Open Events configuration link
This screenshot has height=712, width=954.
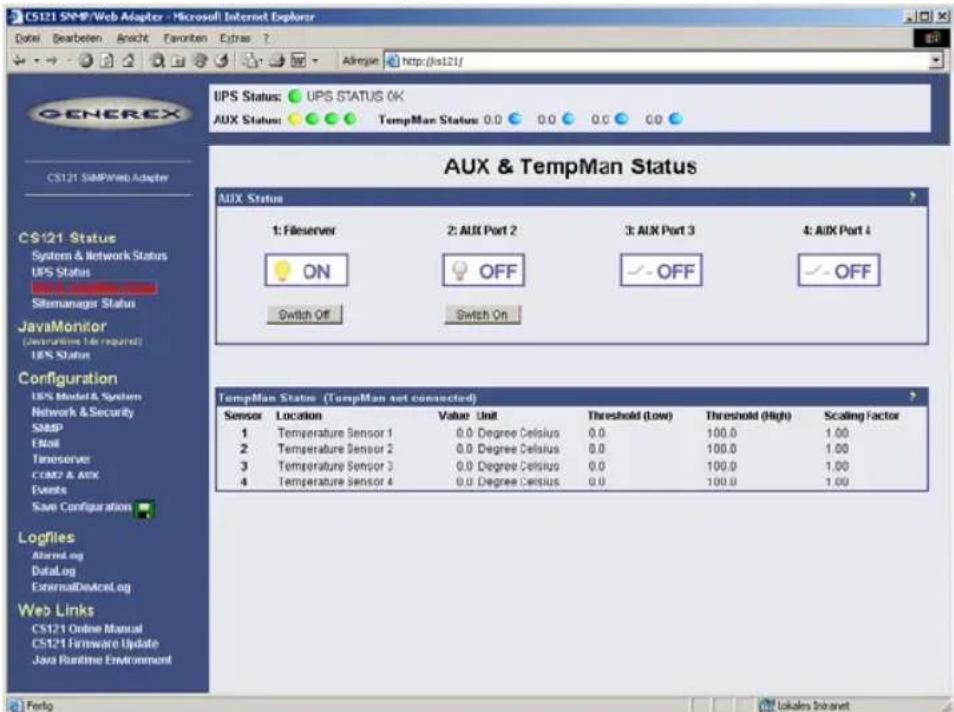49,490
